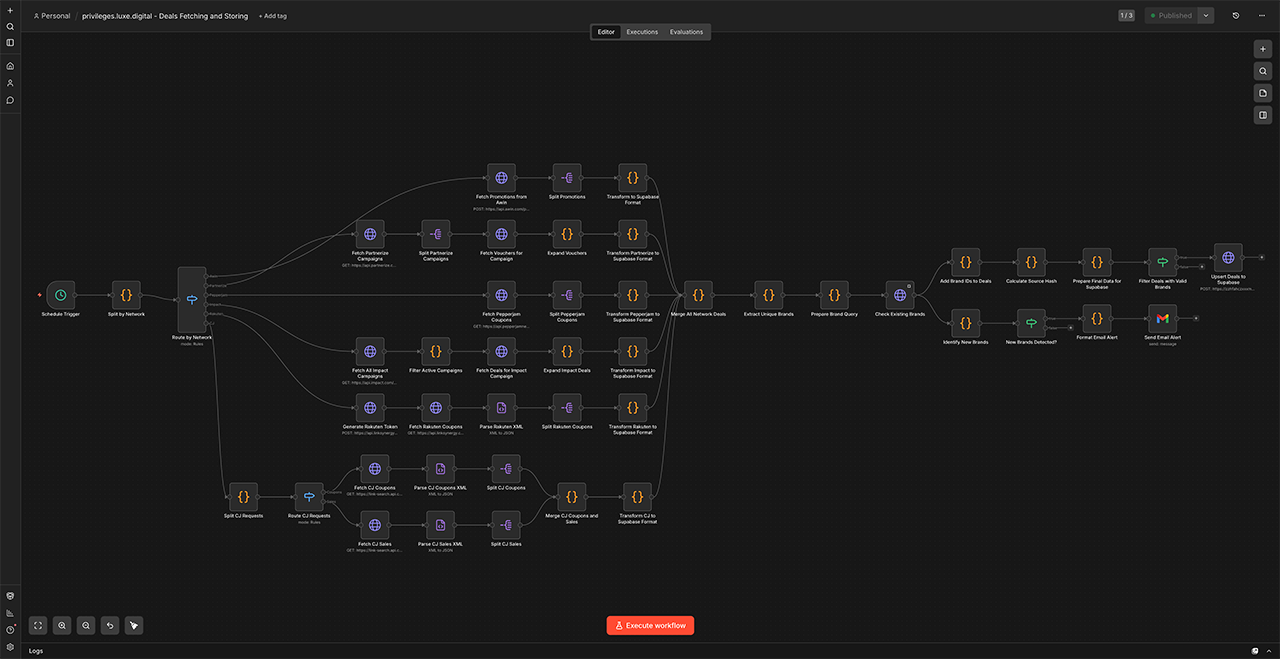Select the Route CJ Requests node
The width and height of the screenshot is (1280, 659).
click(308, 497)
